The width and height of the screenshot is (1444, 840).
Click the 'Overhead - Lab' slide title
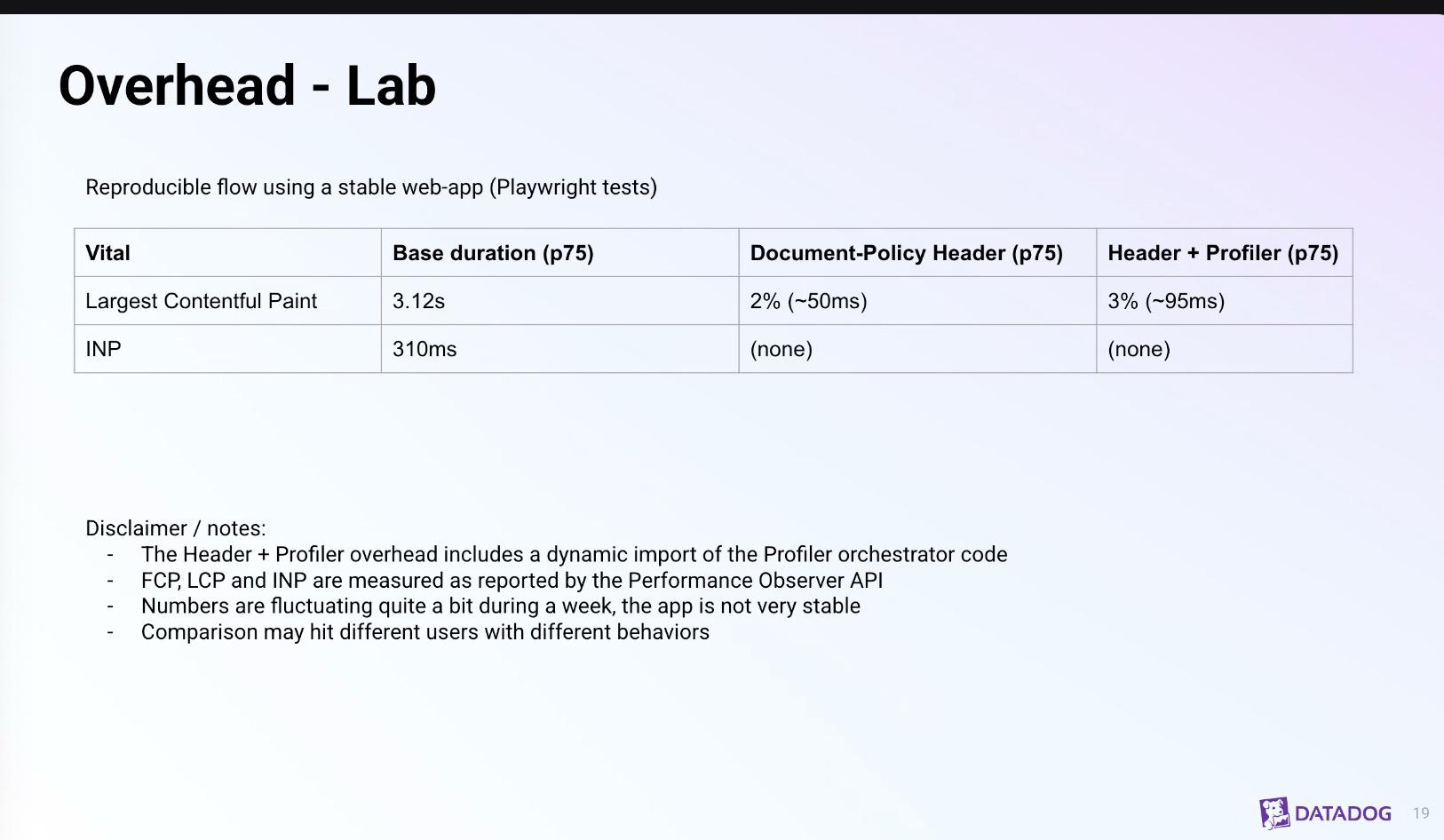click(247, 86)
